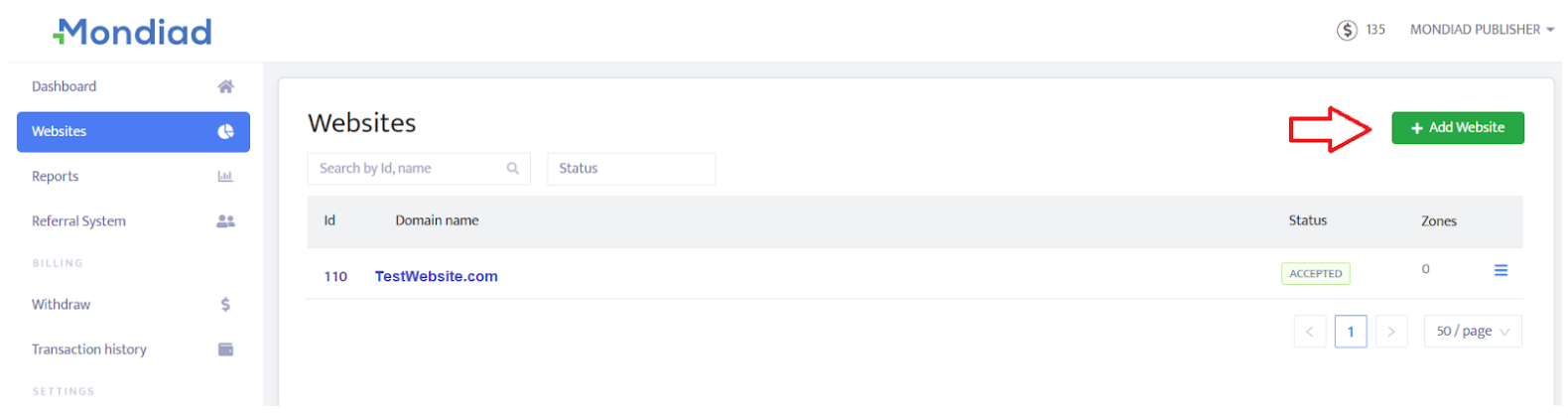Open the Status filter dropdown

coord(631,169)
